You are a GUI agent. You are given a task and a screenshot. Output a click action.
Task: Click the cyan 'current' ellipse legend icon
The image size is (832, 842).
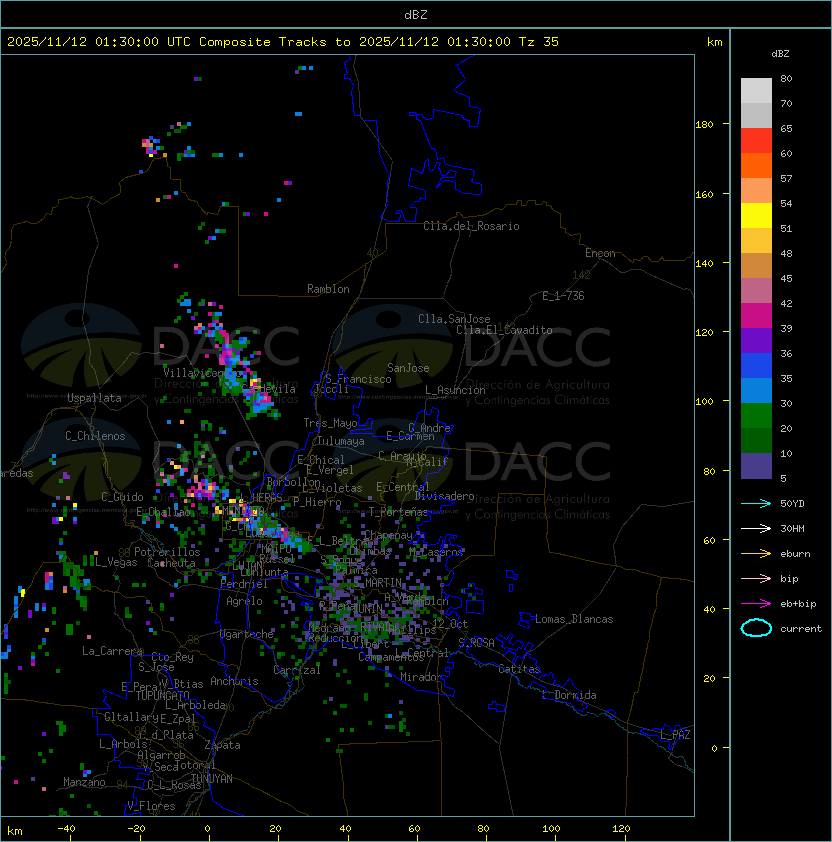pyautogui.click(x=756, y=628)
